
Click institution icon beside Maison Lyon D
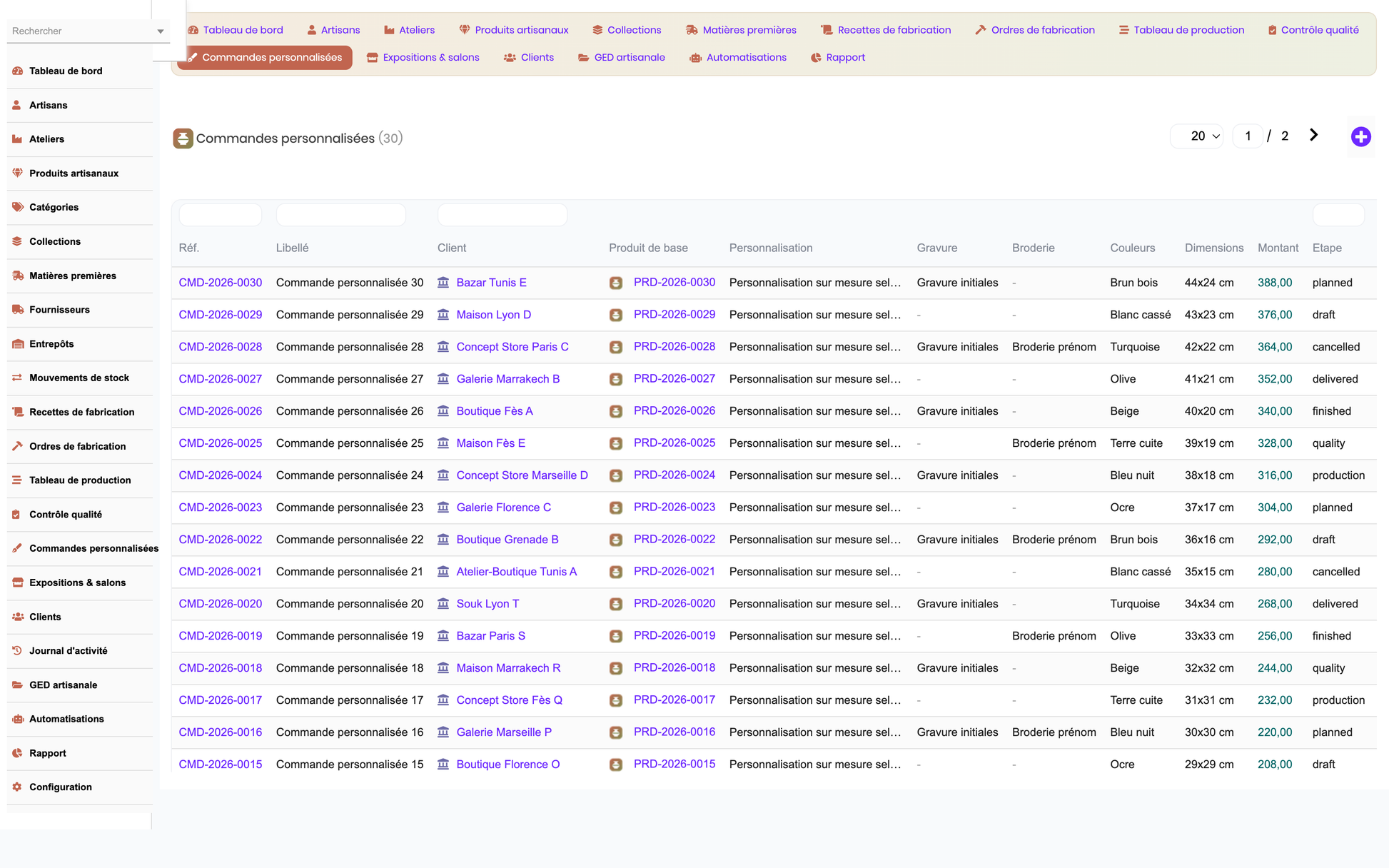tap(443, 314)
